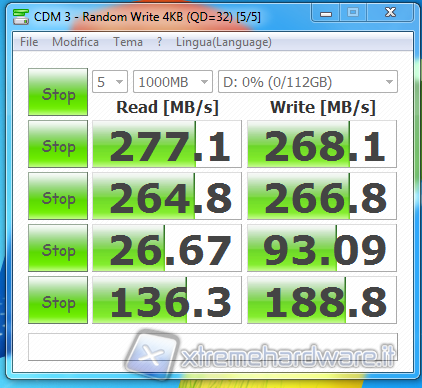This screenshot has width=422, height=388.
Task: Open the Lingua(Language) menu
Action: coord(224,42)
